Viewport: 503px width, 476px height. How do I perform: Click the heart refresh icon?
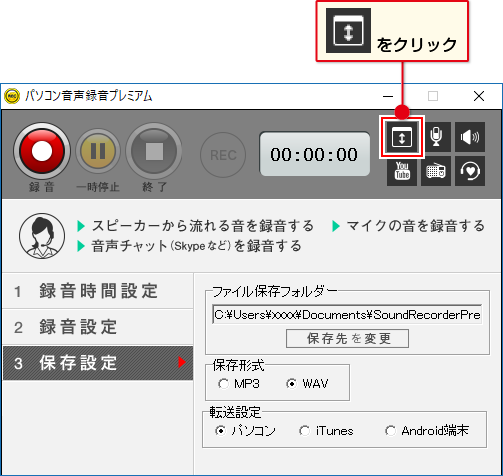point(470,171)
